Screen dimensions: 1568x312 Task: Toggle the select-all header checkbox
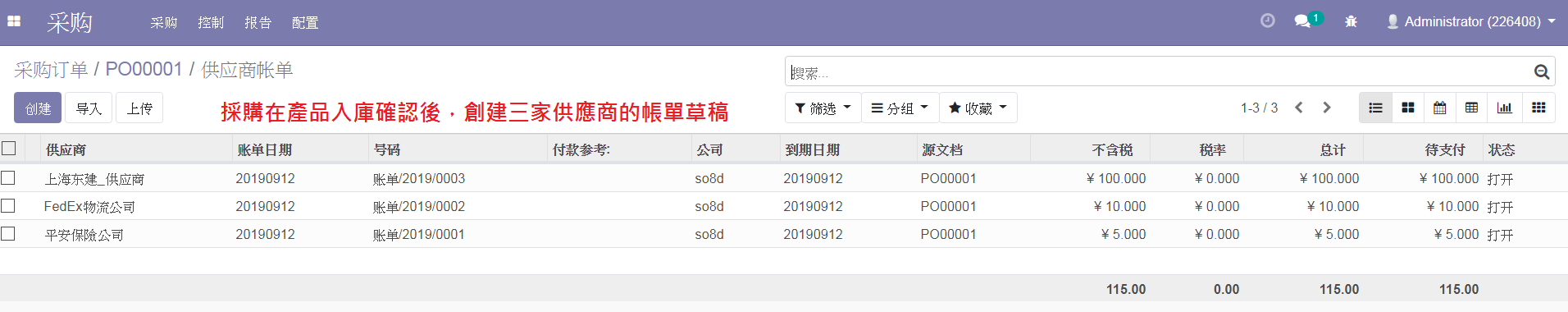tap(9, 149)
